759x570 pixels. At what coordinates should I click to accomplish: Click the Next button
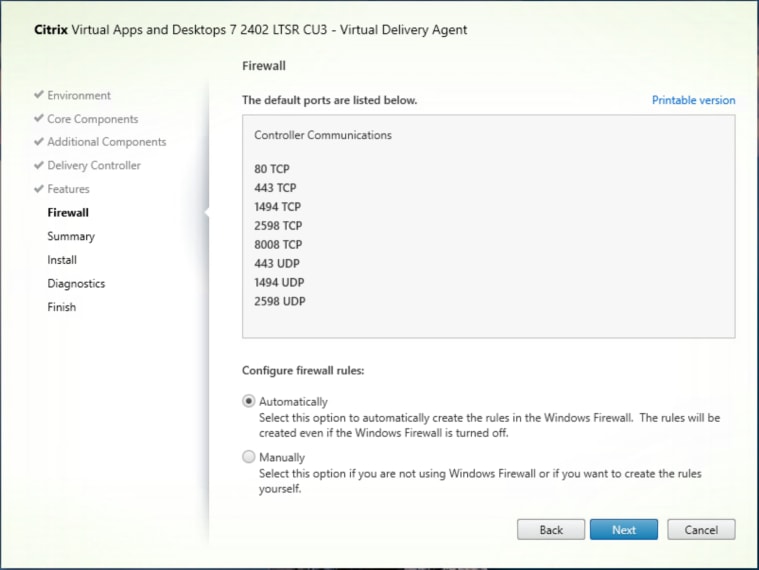tap(623, 530)
